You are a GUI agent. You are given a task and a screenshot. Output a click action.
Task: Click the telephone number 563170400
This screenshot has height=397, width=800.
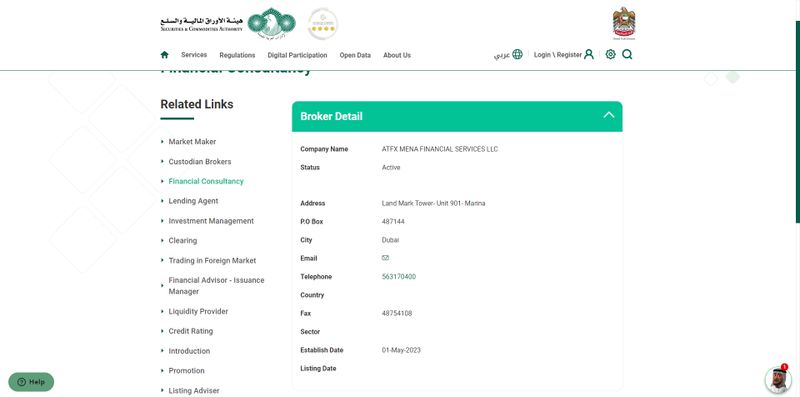pos(399,277)
